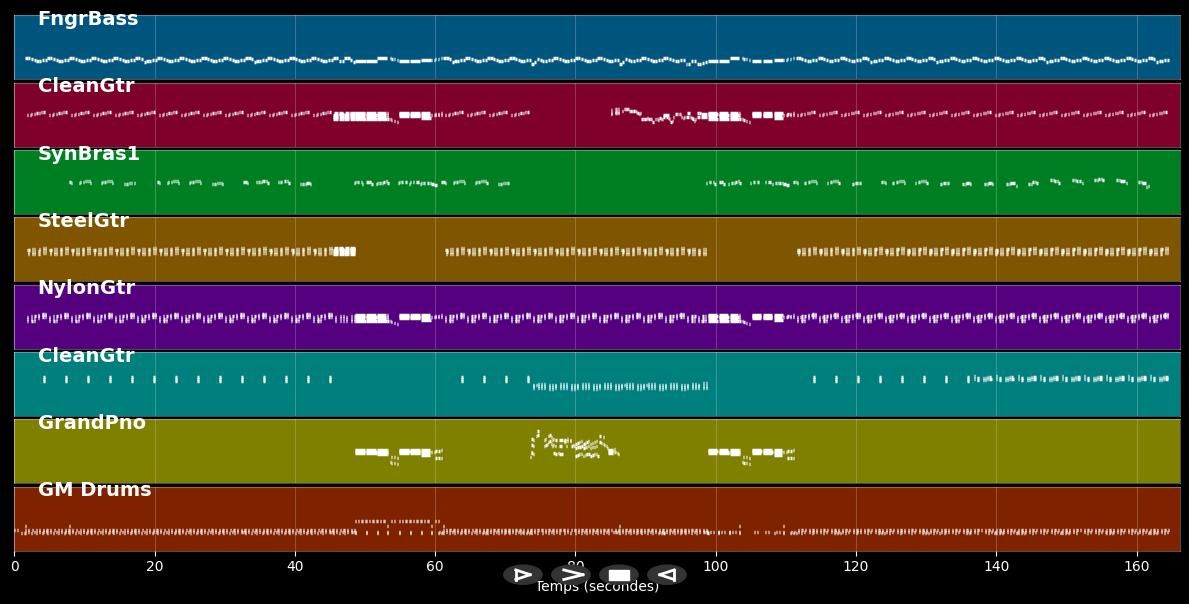Select the NylonGtr track label
The width and height of the screenshot is (1189, 604).
coord(87,287)
